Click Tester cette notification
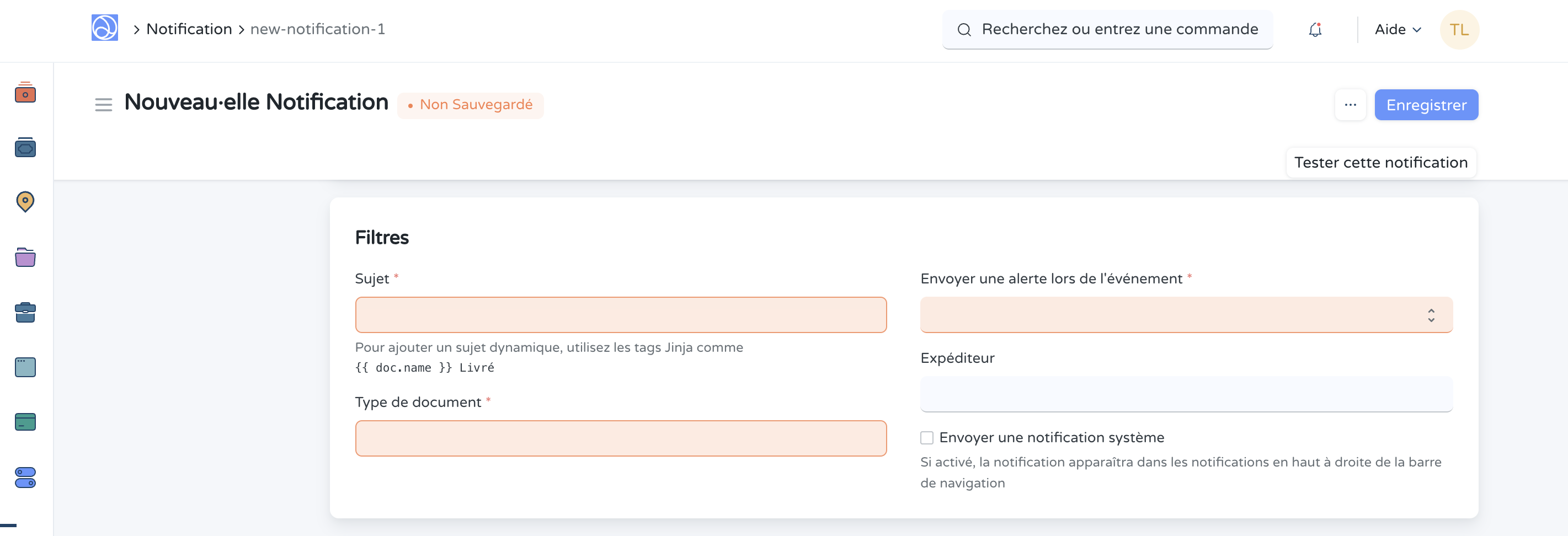Screen dimensions: 1568x536 [1380, 163]
